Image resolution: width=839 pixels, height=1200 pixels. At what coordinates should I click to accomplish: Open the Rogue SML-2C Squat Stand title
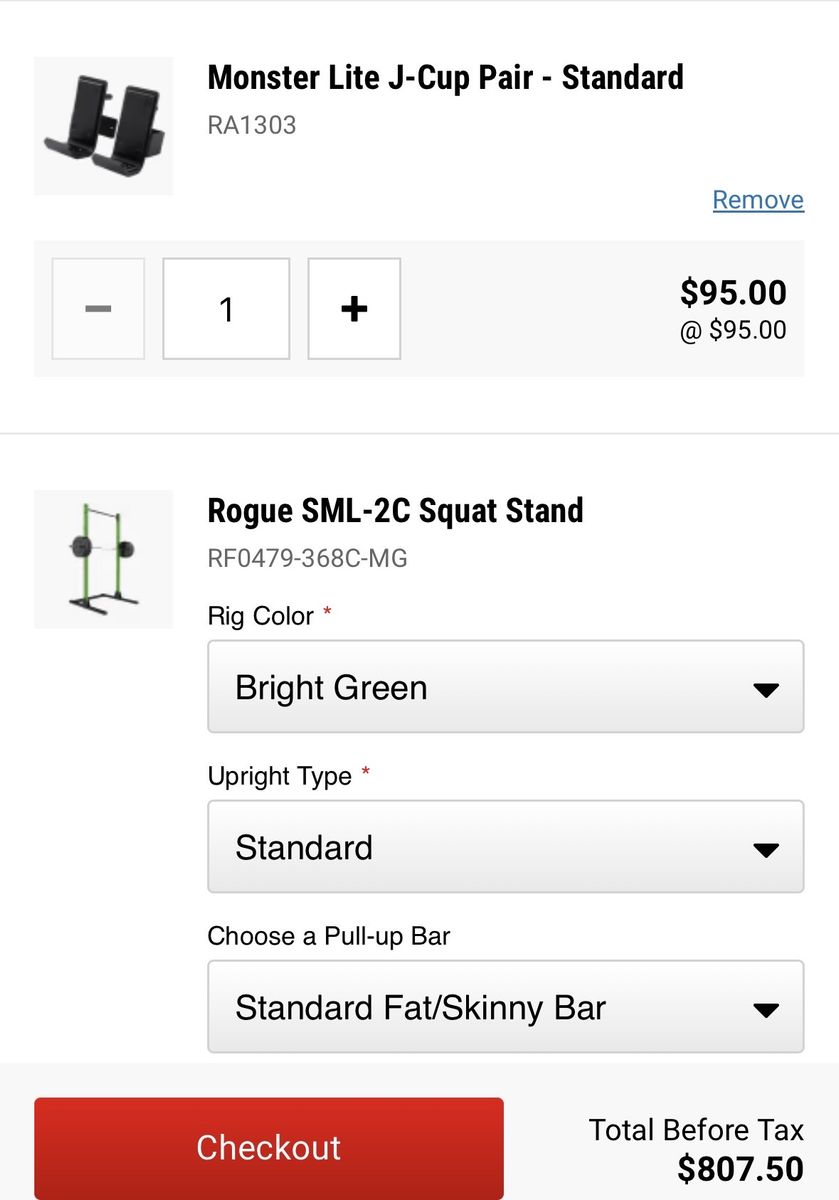(395, 510)
